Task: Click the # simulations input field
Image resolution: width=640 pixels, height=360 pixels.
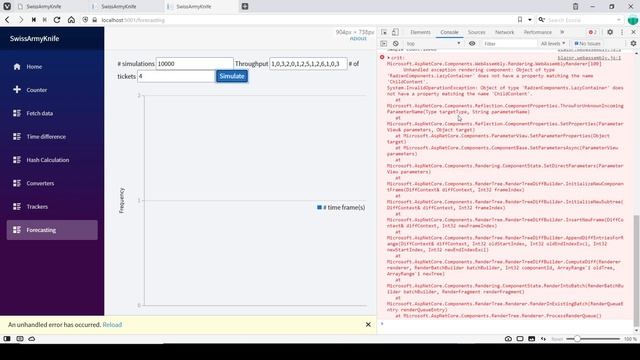Action: click(194, 64)
